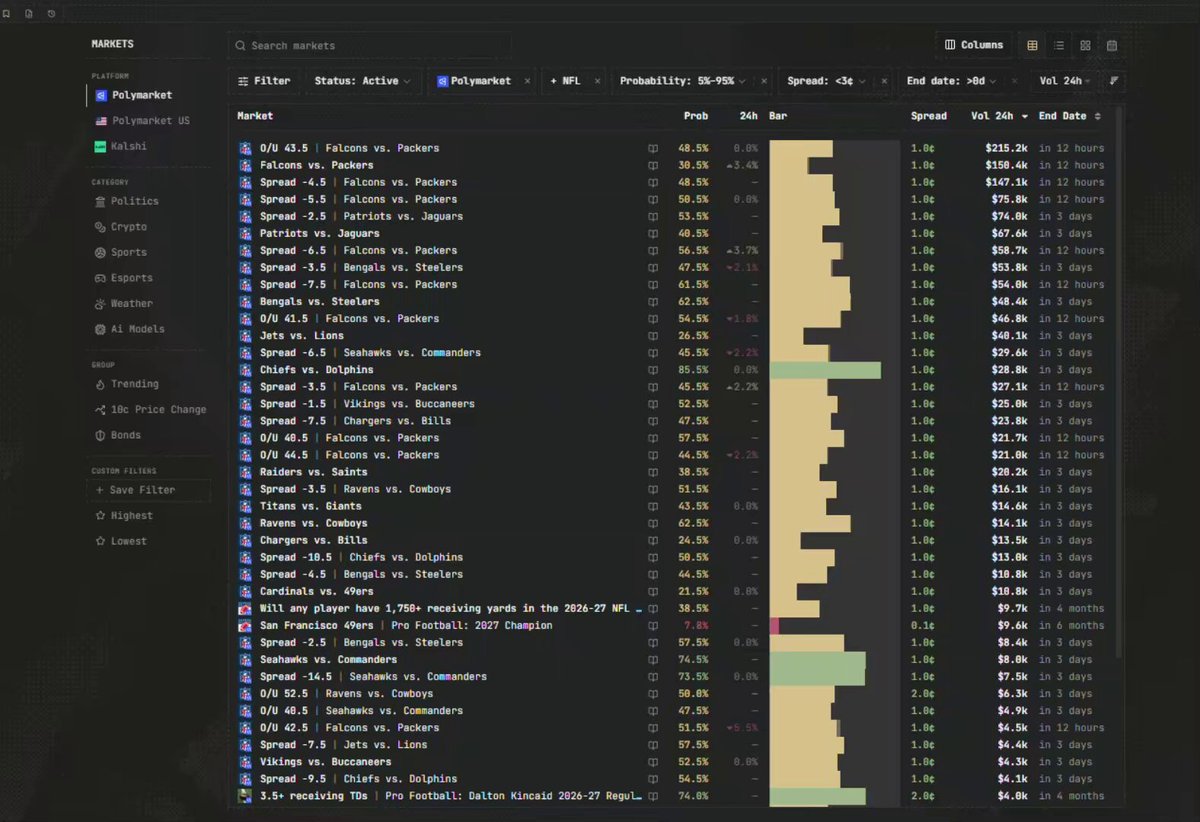1200x822 pixels.
Task: Click probability bar of Seahawks vs. Commanders moneyline
Action: point(817,659)
